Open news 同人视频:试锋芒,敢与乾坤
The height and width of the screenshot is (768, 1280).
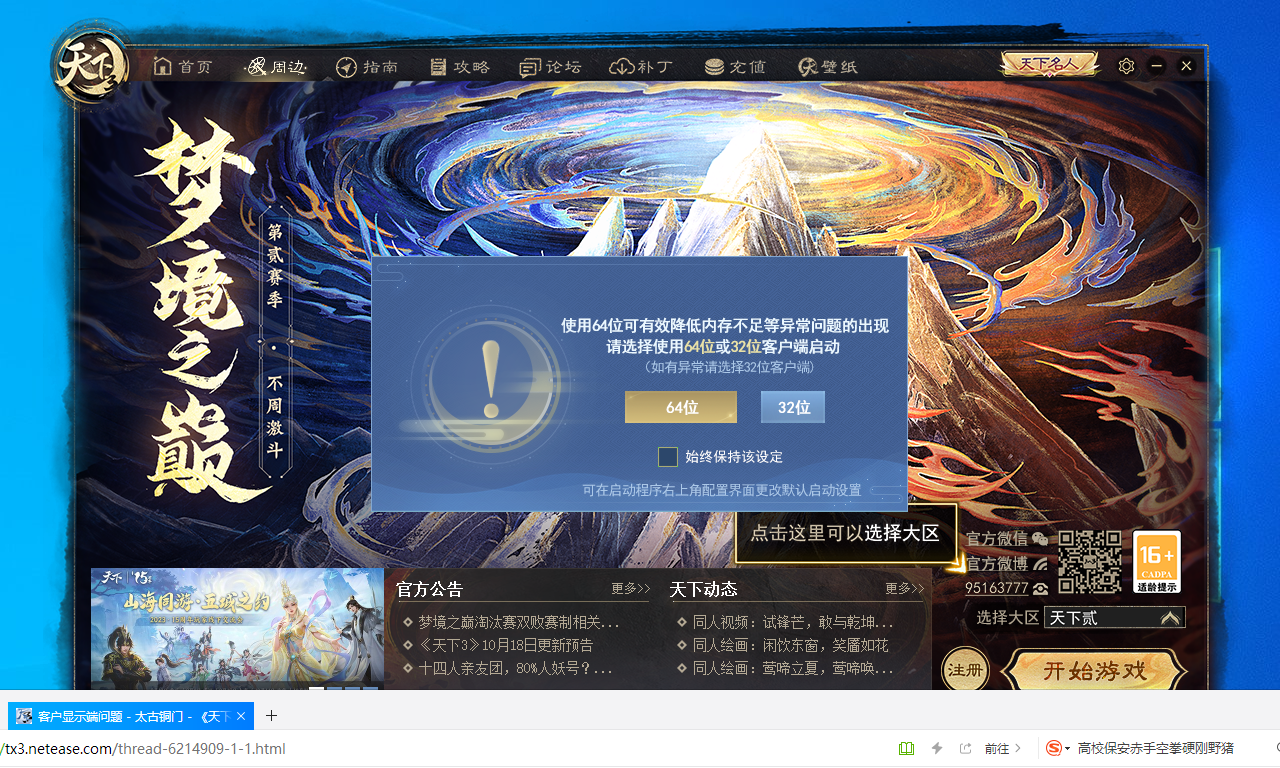(x=793, y=622)
